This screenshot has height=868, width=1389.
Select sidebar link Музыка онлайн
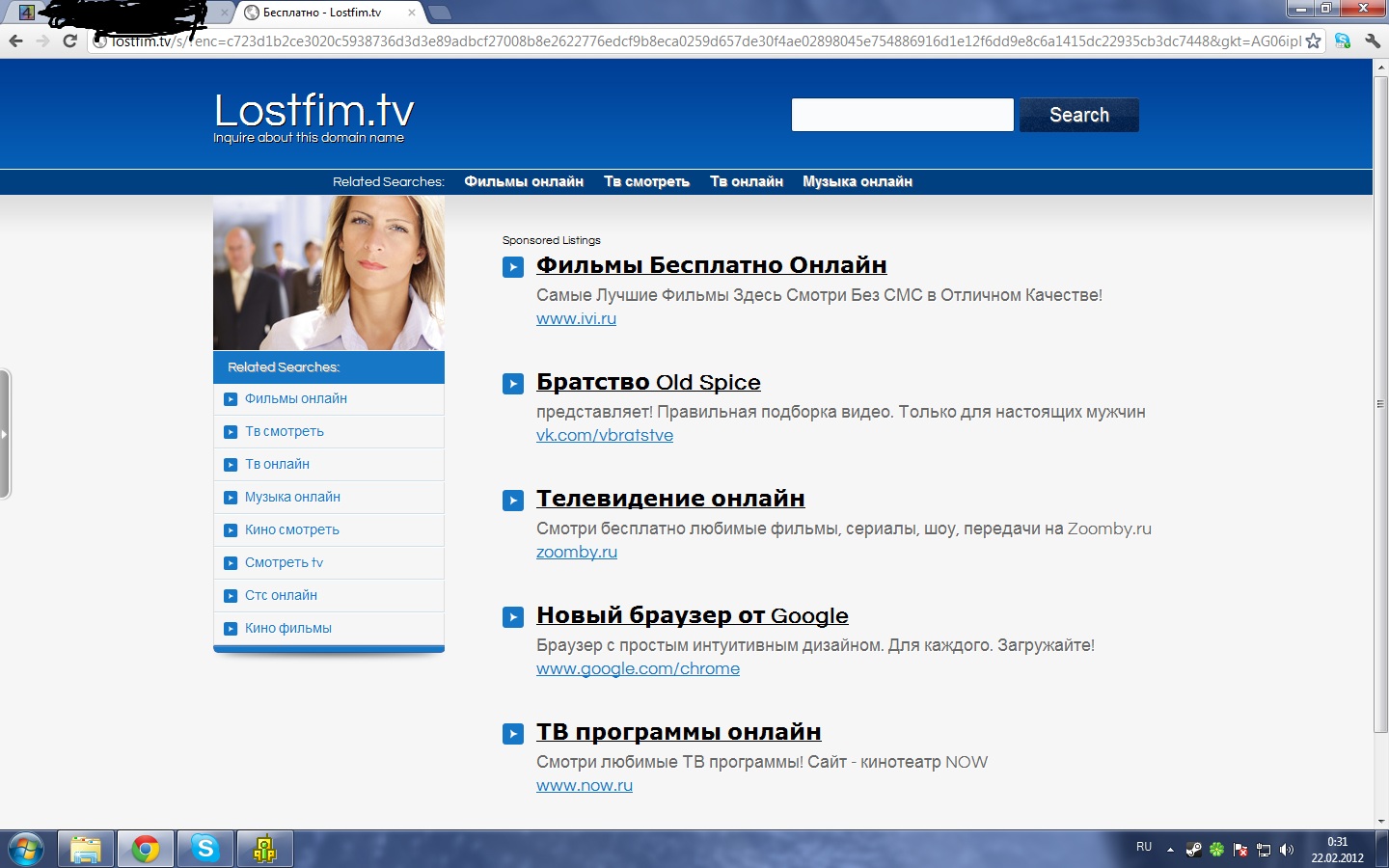pos(292,497)
